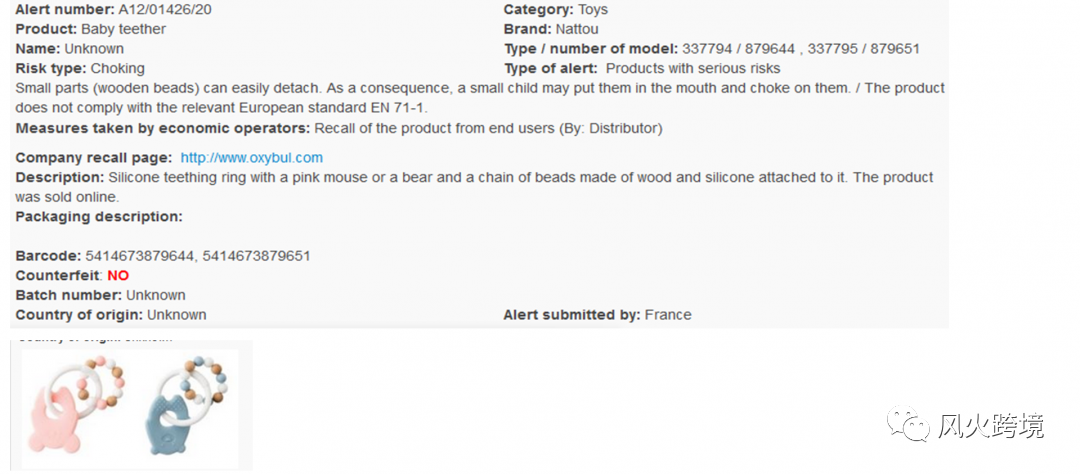Viewport: 1080px width, 474px height.
Task: Click the barcode 5414673879644 number
Action: [x=140, y=256]
